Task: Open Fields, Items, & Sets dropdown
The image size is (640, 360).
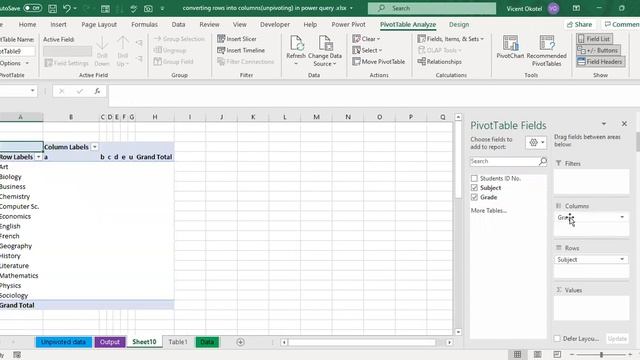Action: tap(451, 39)
